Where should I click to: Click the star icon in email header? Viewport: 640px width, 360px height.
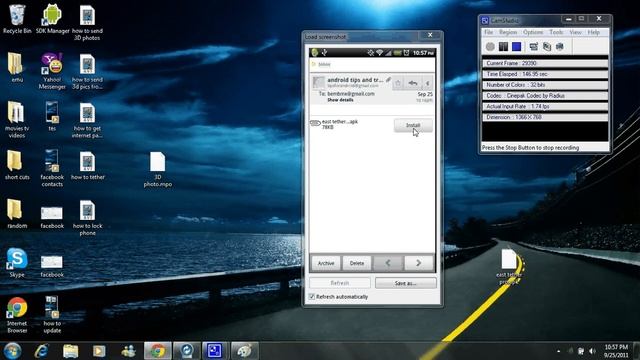(x=398, y=83)
